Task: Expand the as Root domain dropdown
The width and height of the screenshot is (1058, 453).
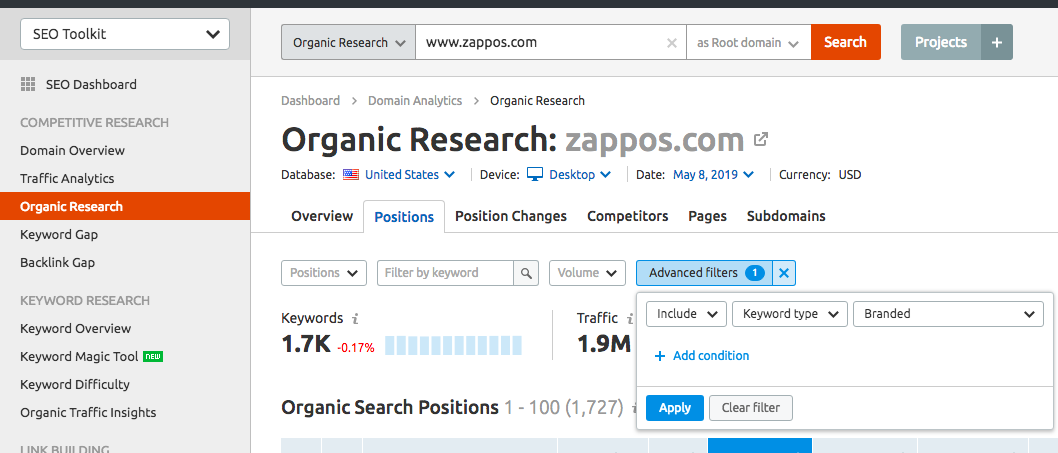Action: (x=748, y=42)
